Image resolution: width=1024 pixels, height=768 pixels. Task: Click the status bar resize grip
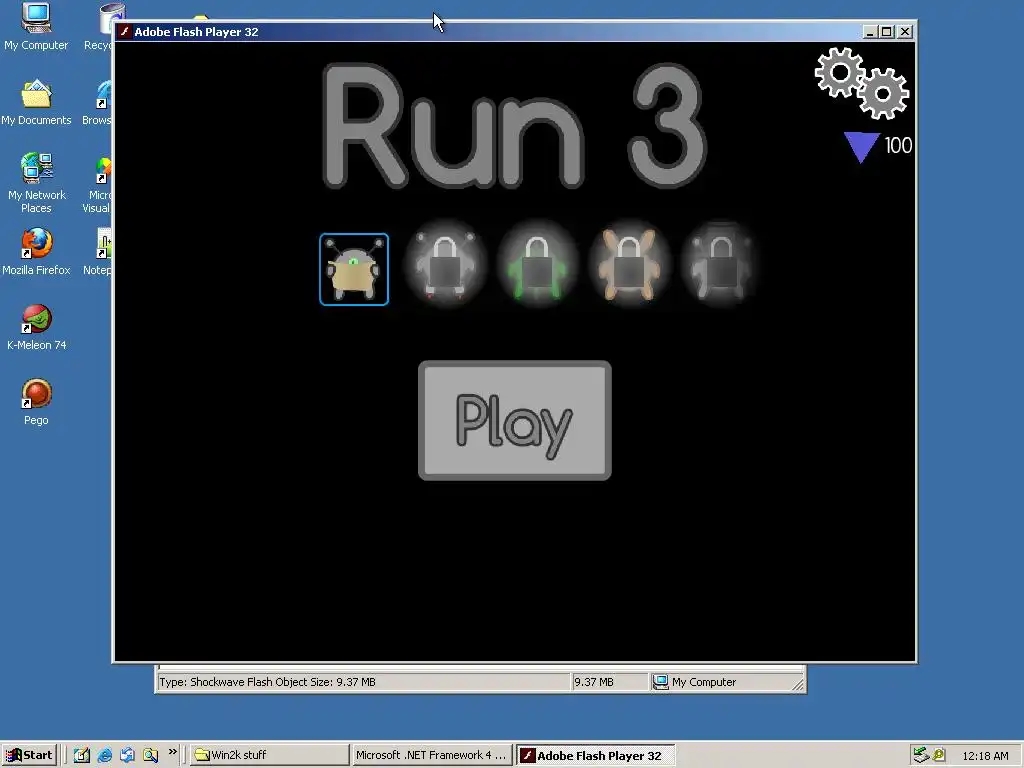tap(798, 685)
